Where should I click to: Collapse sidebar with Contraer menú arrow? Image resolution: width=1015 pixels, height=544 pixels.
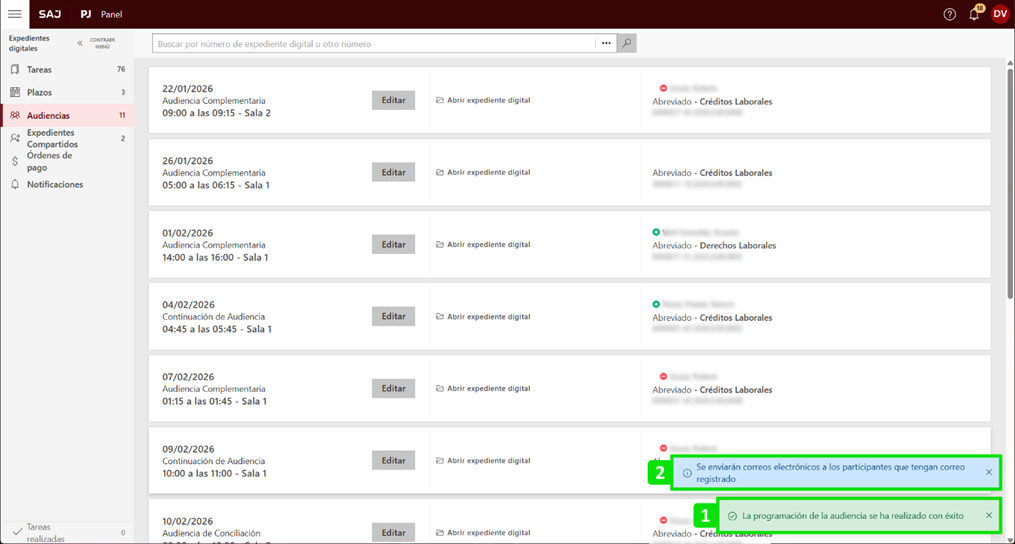tap(81, 43)
